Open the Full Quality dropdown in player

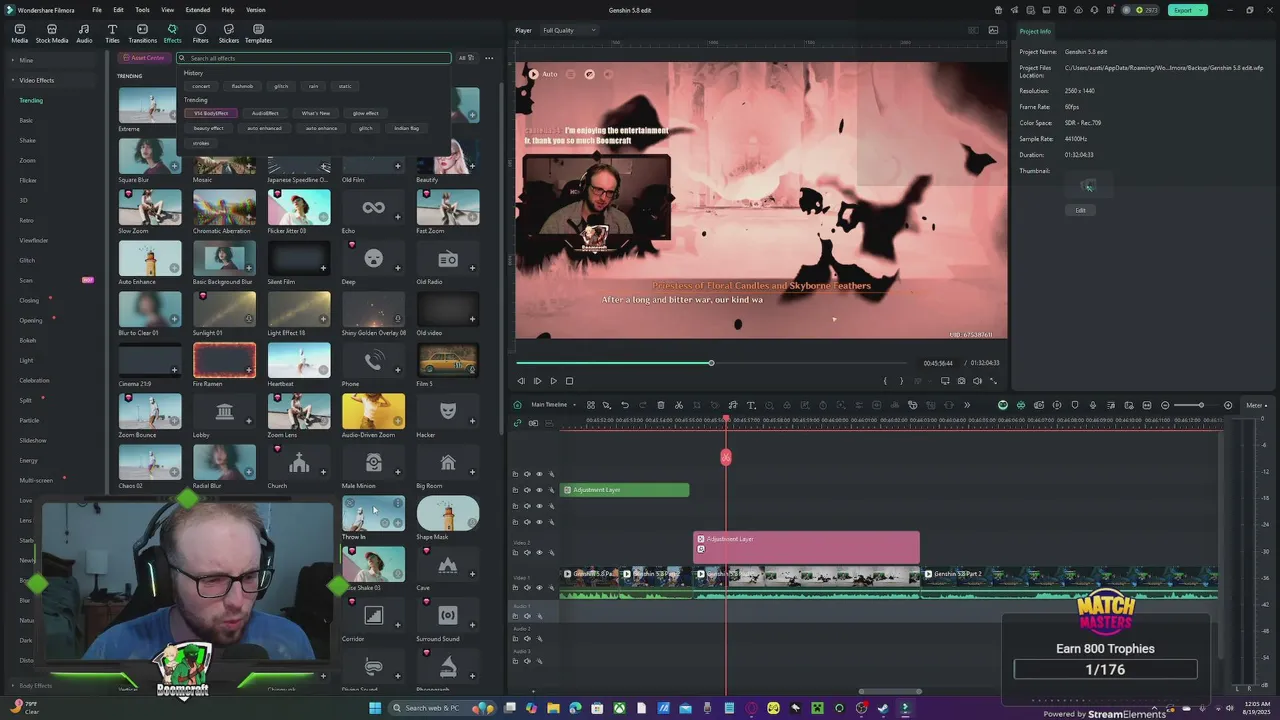[568, 30]
